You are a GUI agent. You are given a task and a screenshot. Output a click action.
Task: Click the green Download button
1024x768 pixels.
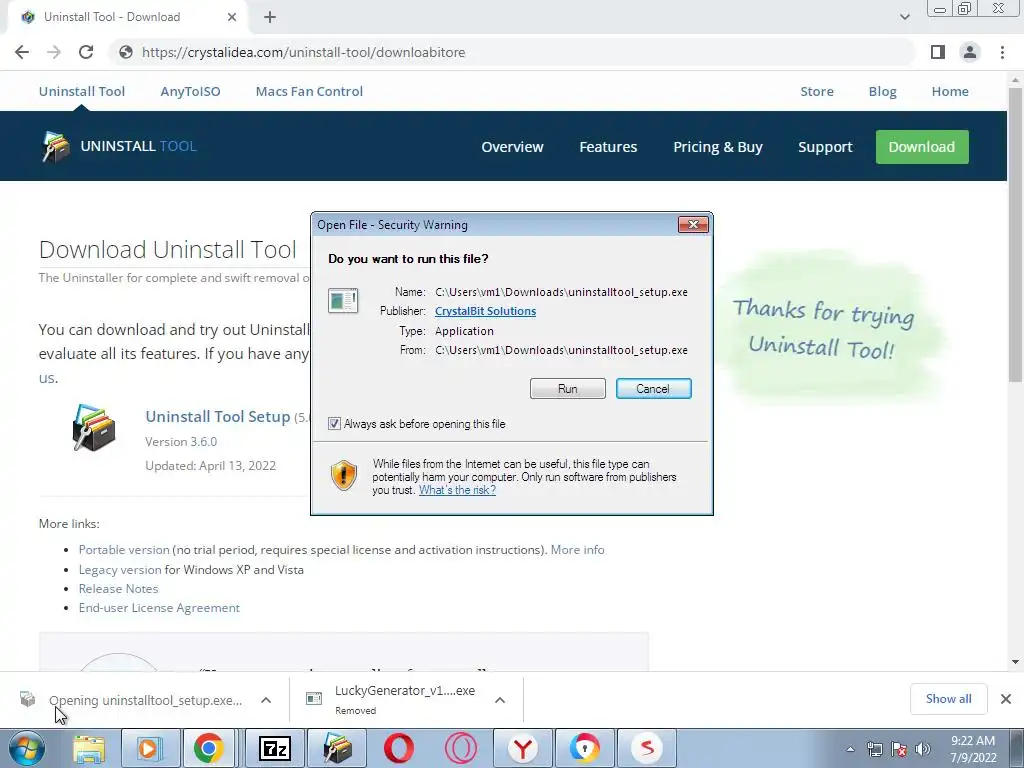[922, 147]
